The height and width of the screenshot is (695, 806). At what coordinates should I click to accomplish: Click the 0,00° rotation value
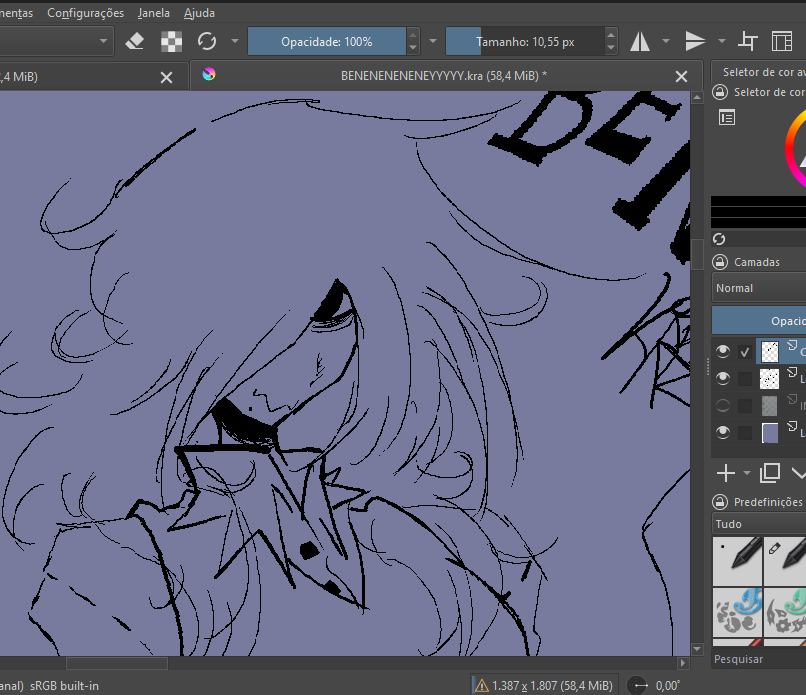point(668,686)
